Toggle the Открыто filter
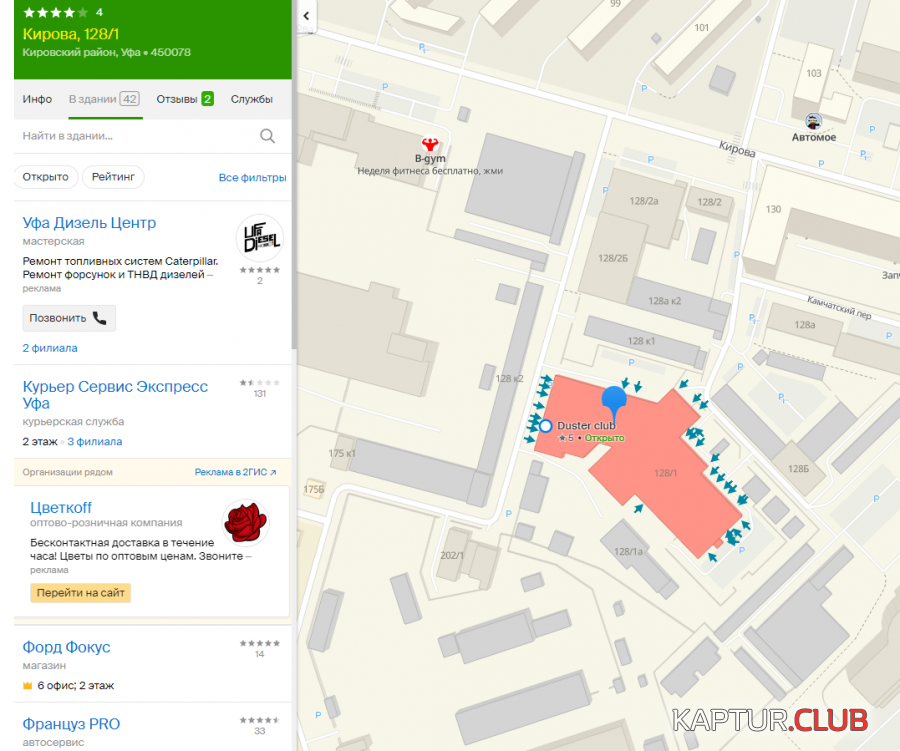 coord(45,177)
